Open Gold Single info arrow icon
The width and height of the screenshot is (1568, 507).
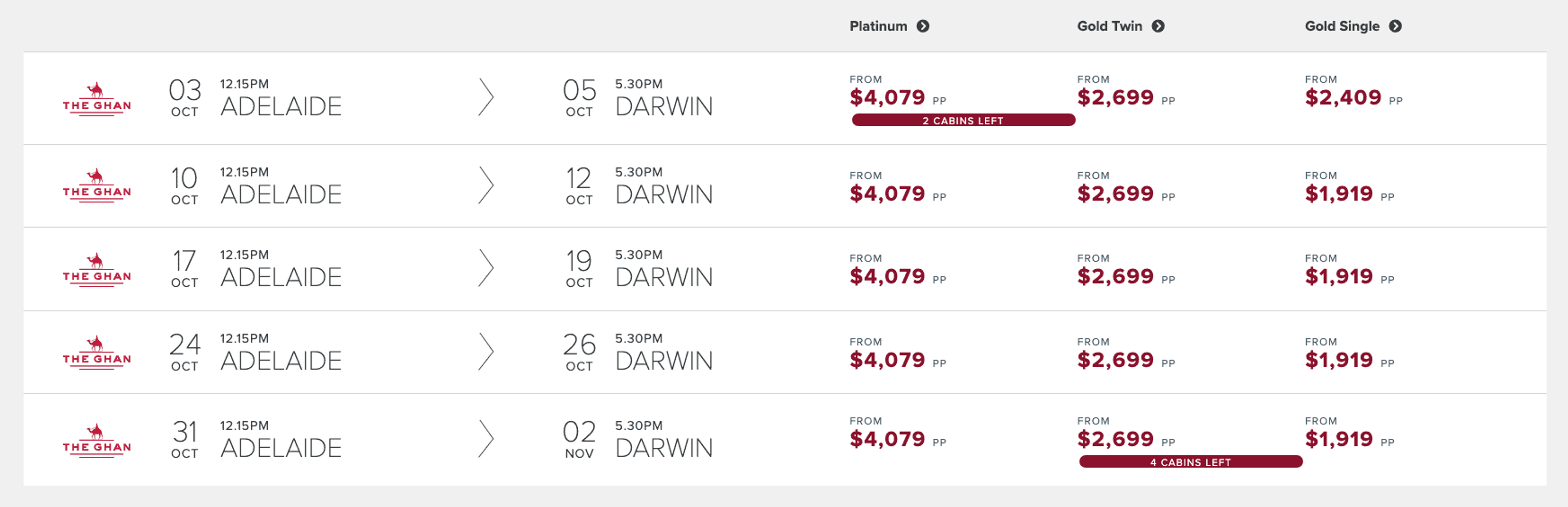(x=1395, y=26)
